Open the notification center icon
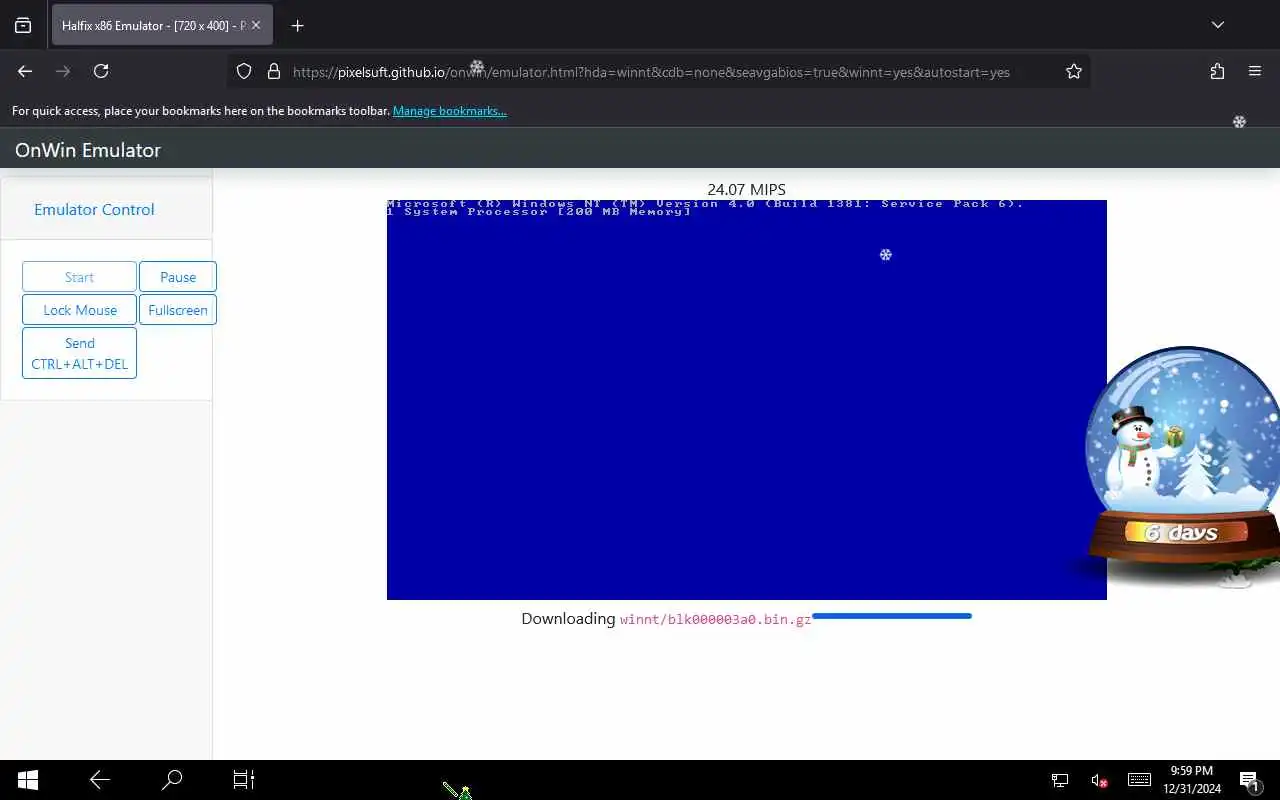The width and height of the screenshot is (1280, 800). [1249, 780]
